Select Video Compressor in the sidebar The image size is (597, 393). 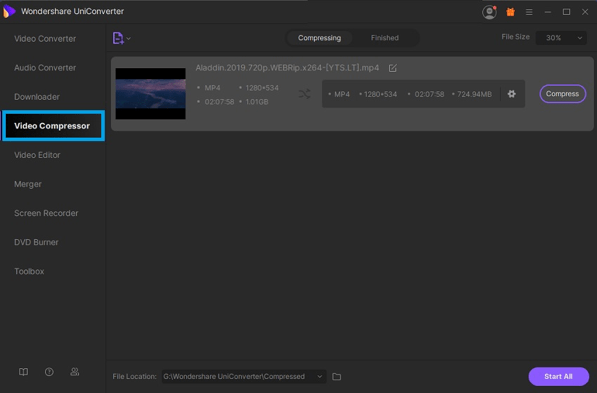tap(53, 126)
